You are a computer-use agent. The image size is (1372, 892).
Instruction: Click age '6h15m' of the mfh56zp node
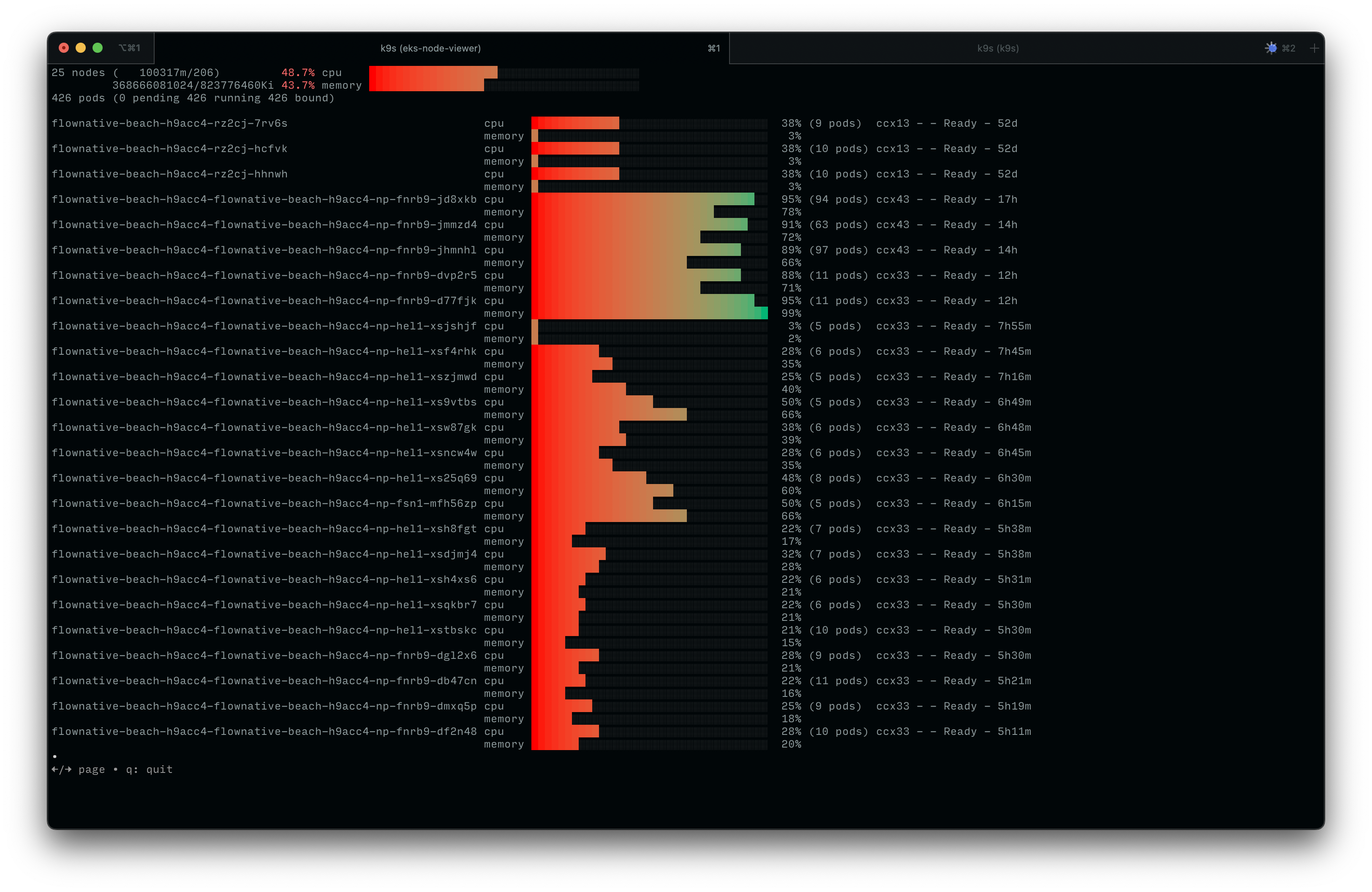pyautogui.click(x=1015, y=503)
